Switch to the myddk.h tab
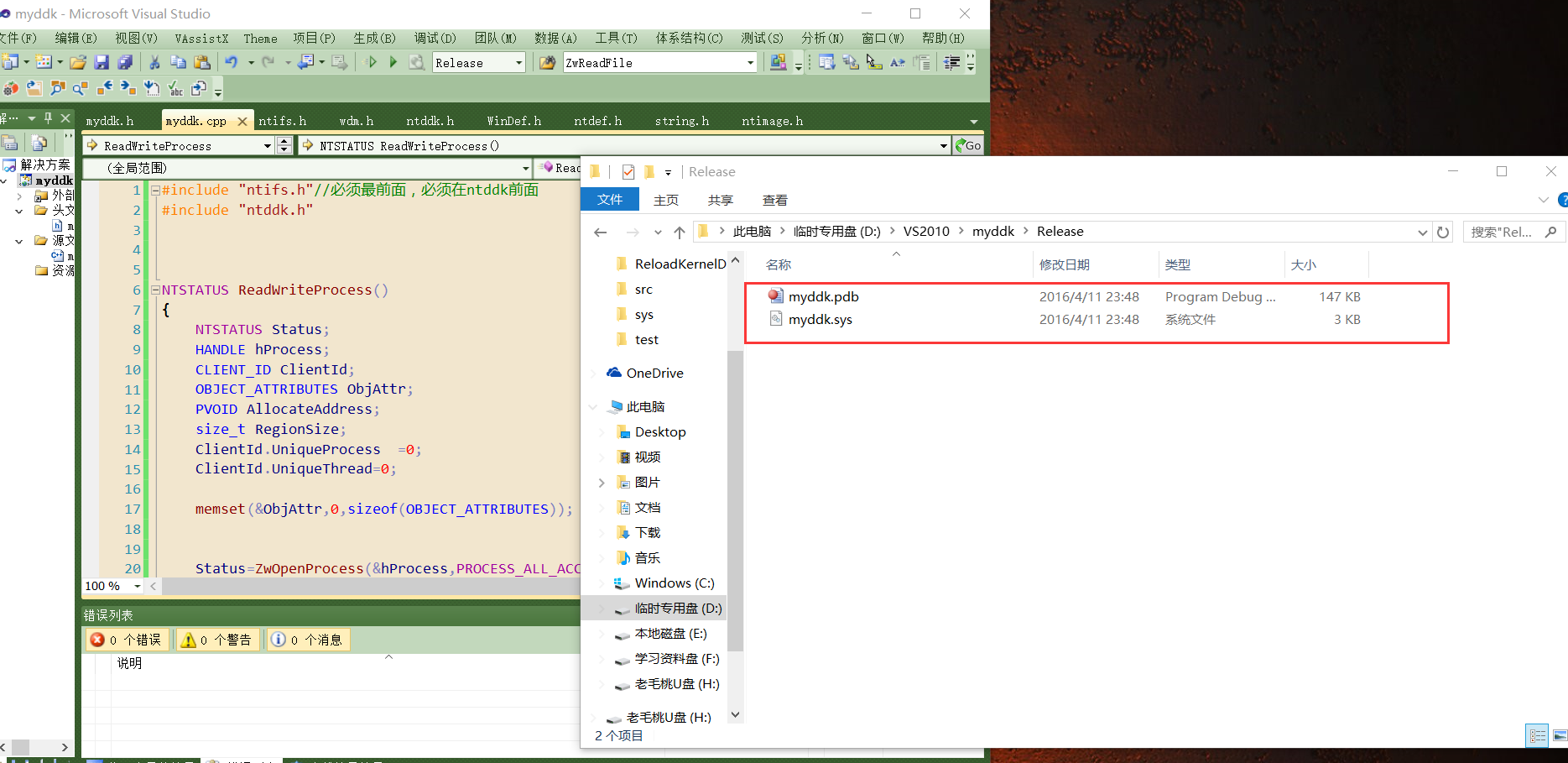 [110, 121]
